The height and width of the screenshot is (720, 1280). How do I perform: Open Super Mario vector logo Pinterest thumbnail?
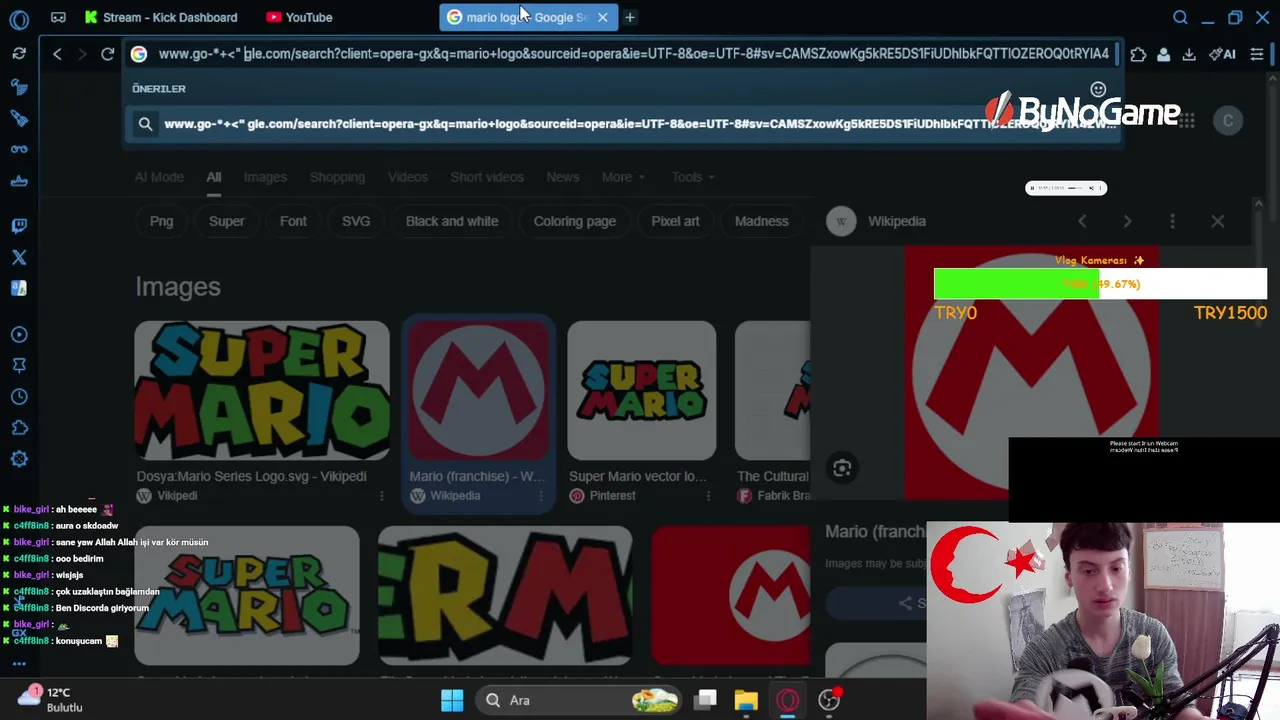pyautogui.click(x=642, y=391)
